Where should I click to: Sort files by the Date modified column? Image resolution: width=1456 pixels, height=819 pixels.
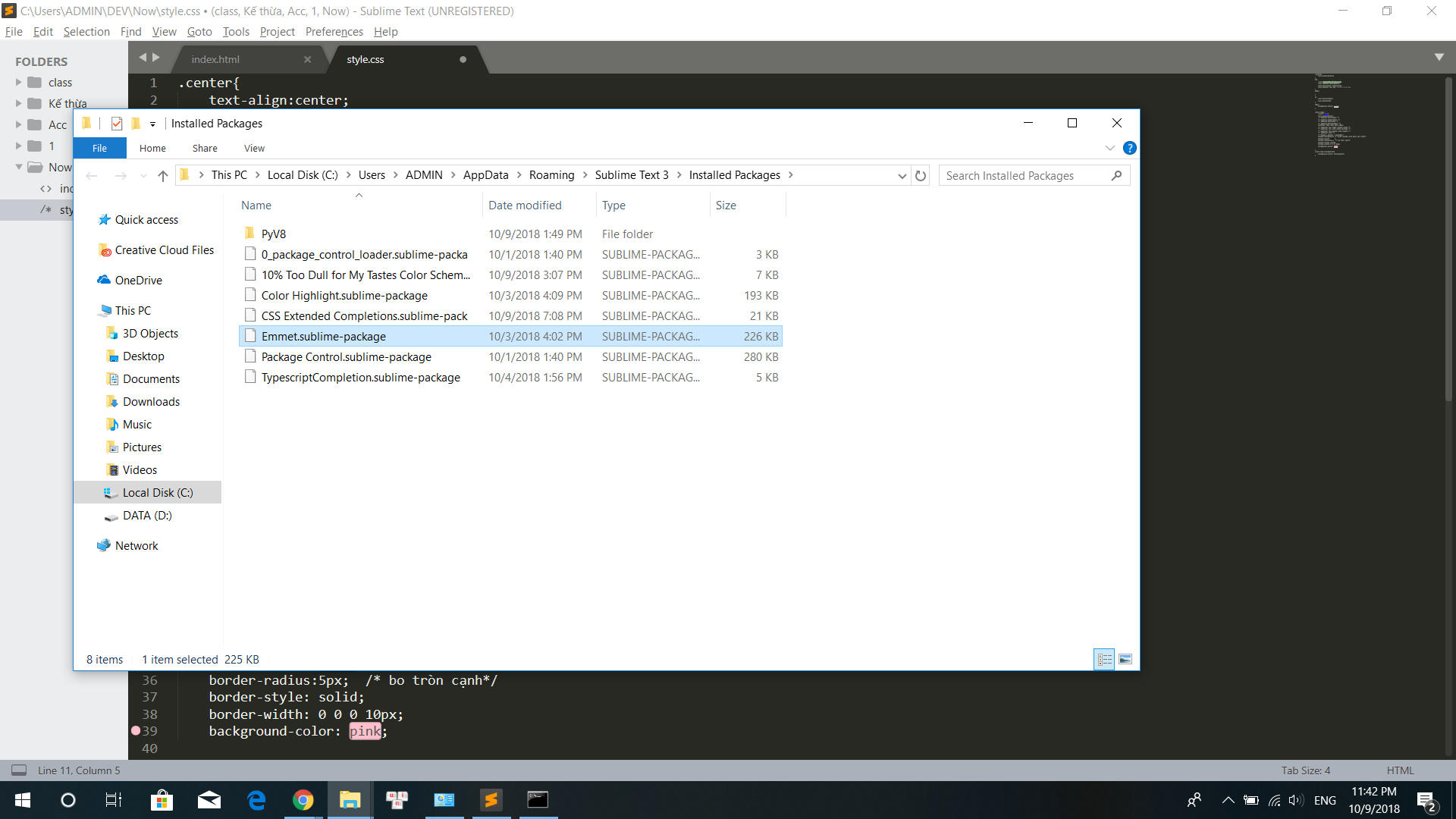tap(525, 206)
